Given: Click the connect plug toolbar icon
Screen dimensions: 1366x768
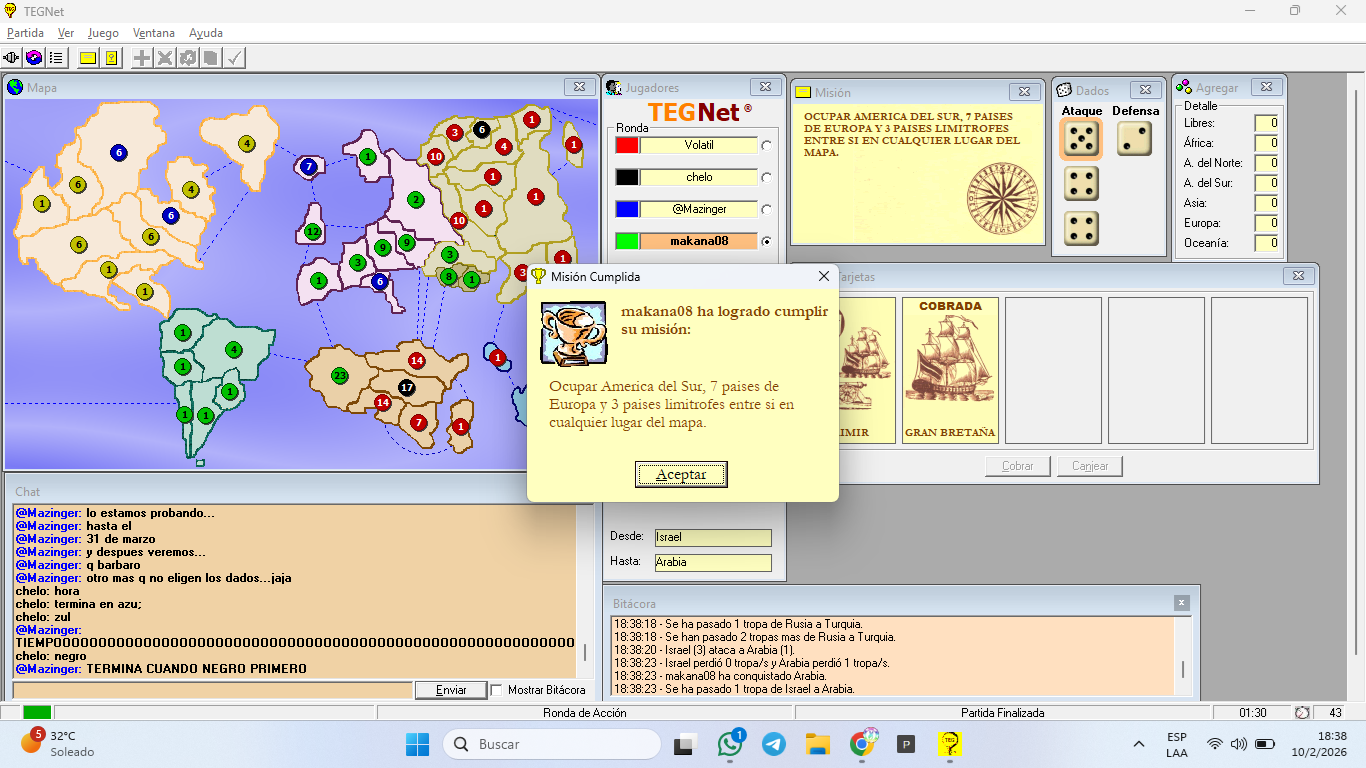Looking at the screenshot, I should [12, 58].
